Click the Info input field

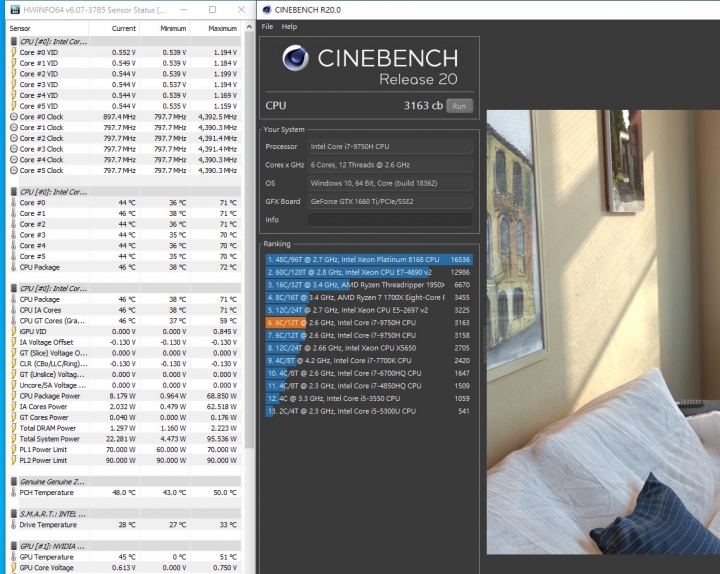(x=390, y=219)
